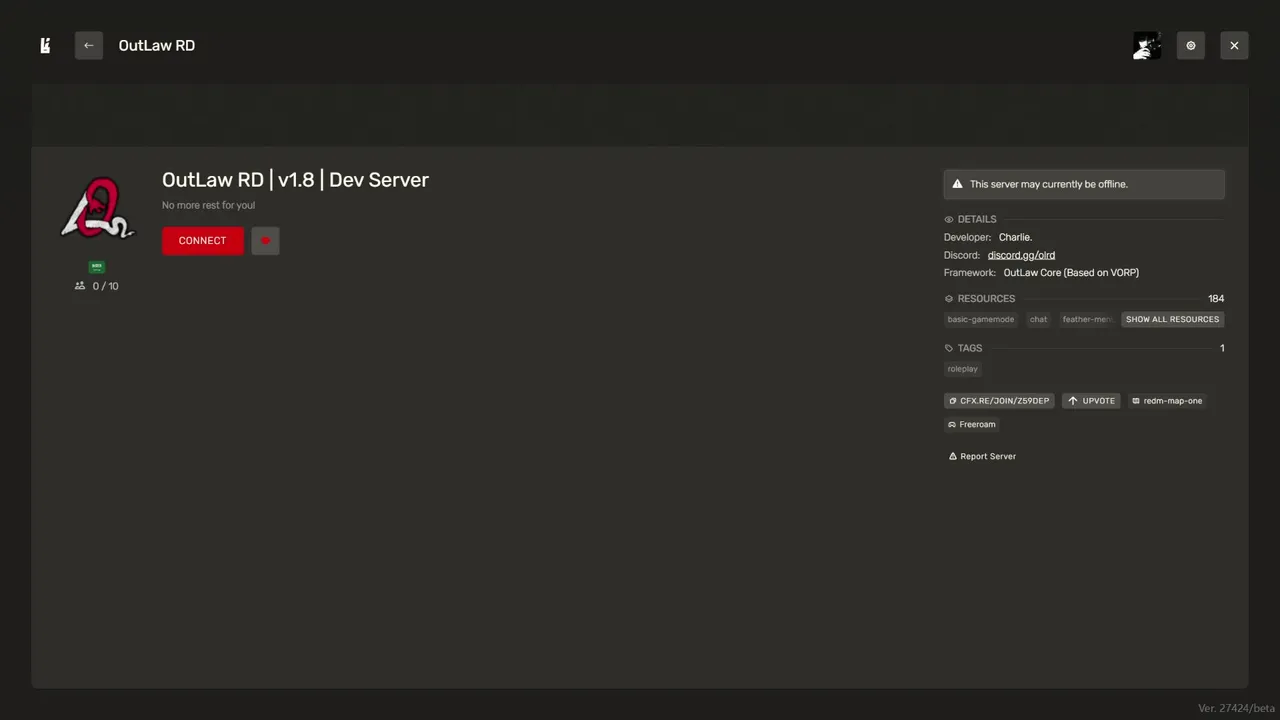This screenshot has height=720, width=1280.
Task: Click the players count 0 / 10
Action: [97, 286]
